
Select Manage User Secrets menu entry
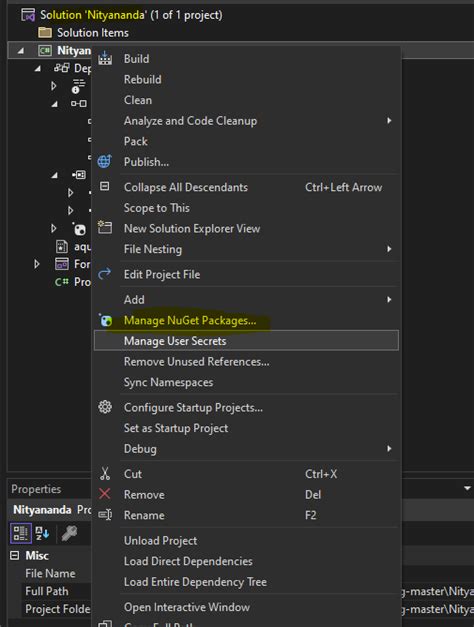tap(246, 341)
